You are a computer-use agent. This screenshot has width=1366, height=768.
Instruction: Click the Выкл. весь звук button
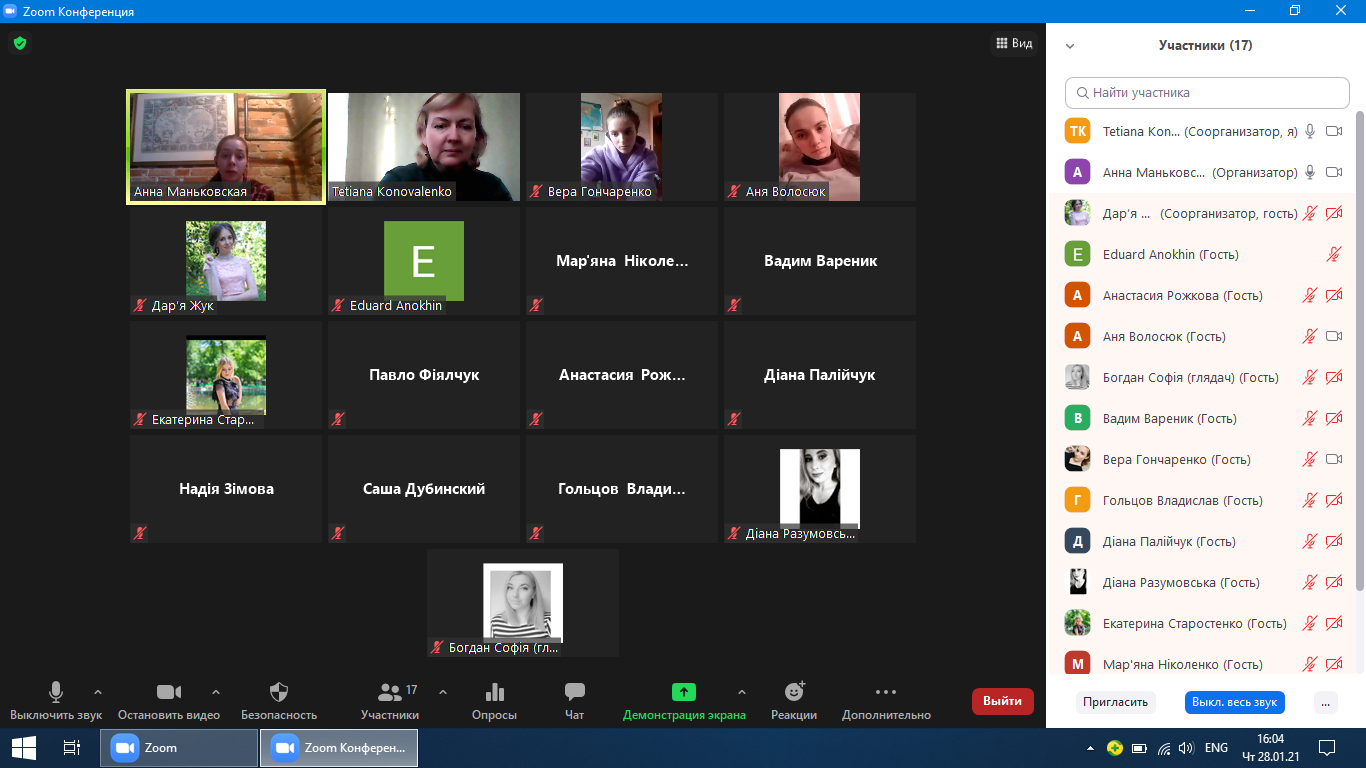tap(1235, 702)
